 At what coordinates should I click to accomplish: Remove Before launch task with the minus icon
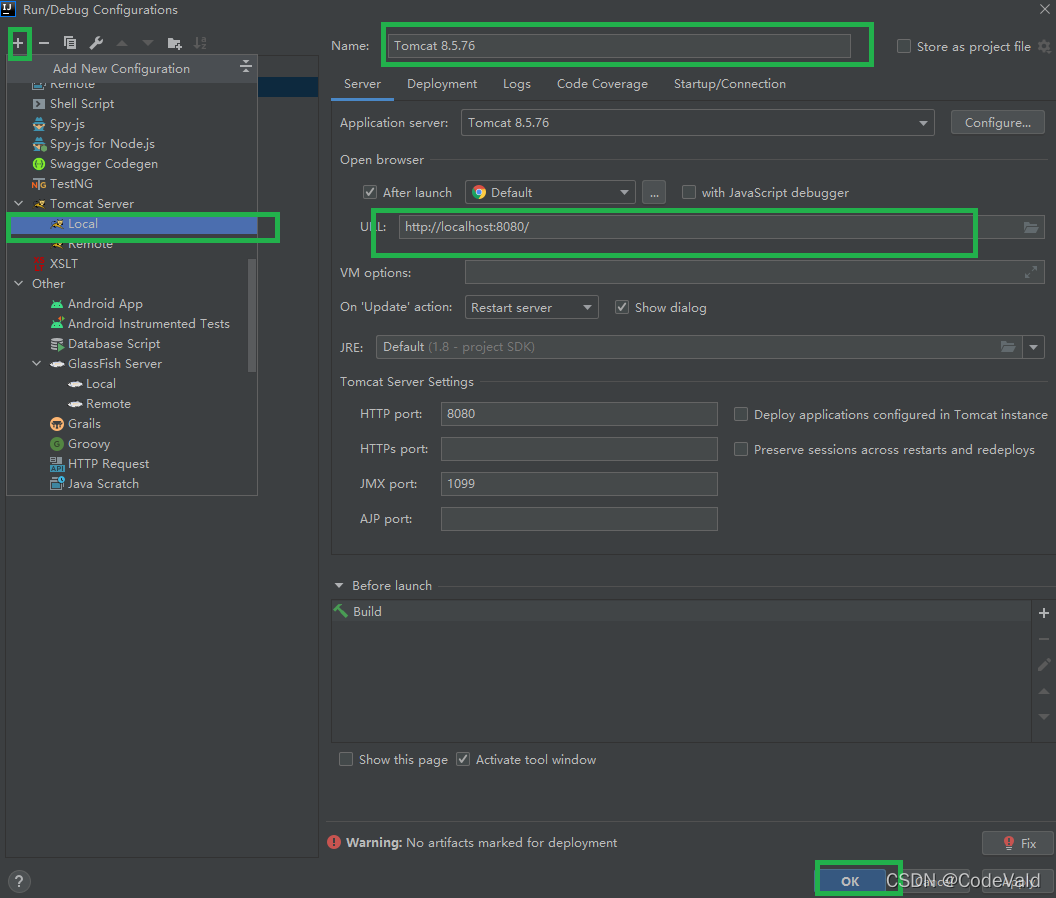1043,639
